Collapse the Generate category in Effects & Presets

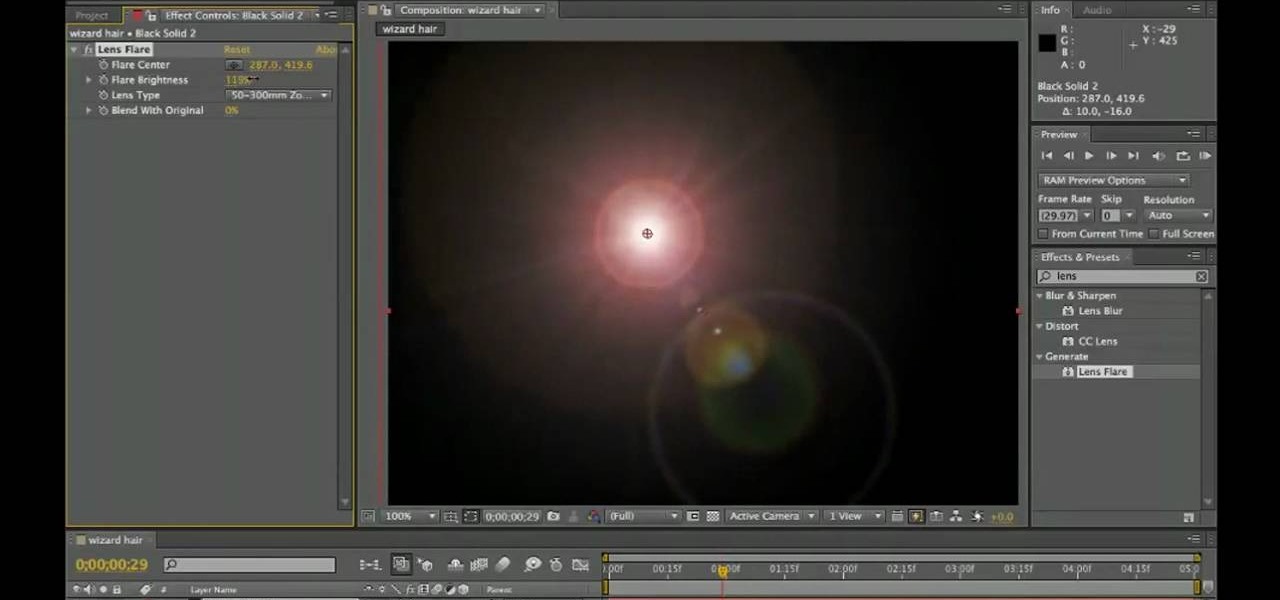pyautogui.click(x=1039, y=356)
